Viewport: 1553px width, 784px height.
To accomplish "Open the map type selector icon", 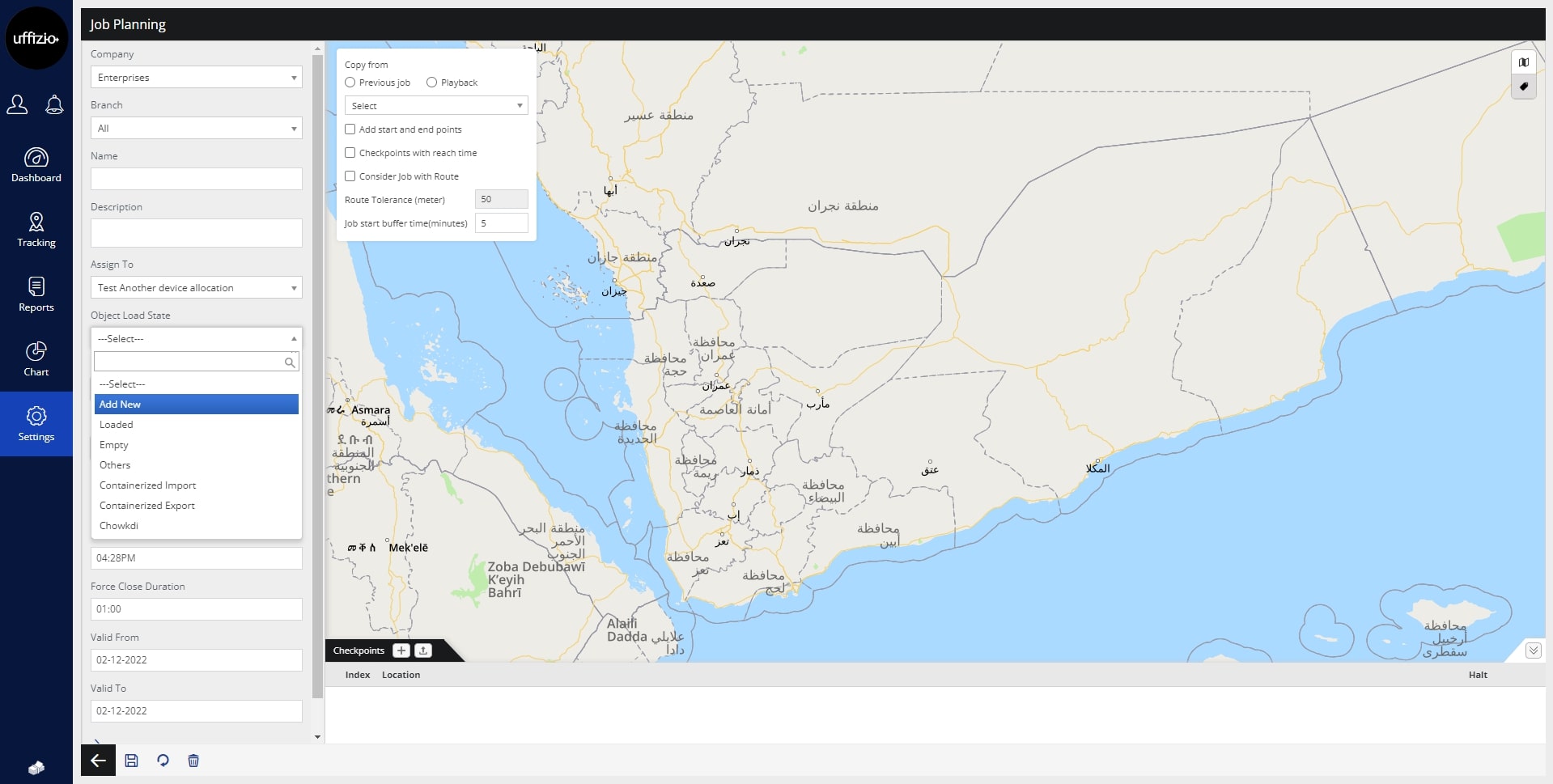I will (x=1524, y=62).
